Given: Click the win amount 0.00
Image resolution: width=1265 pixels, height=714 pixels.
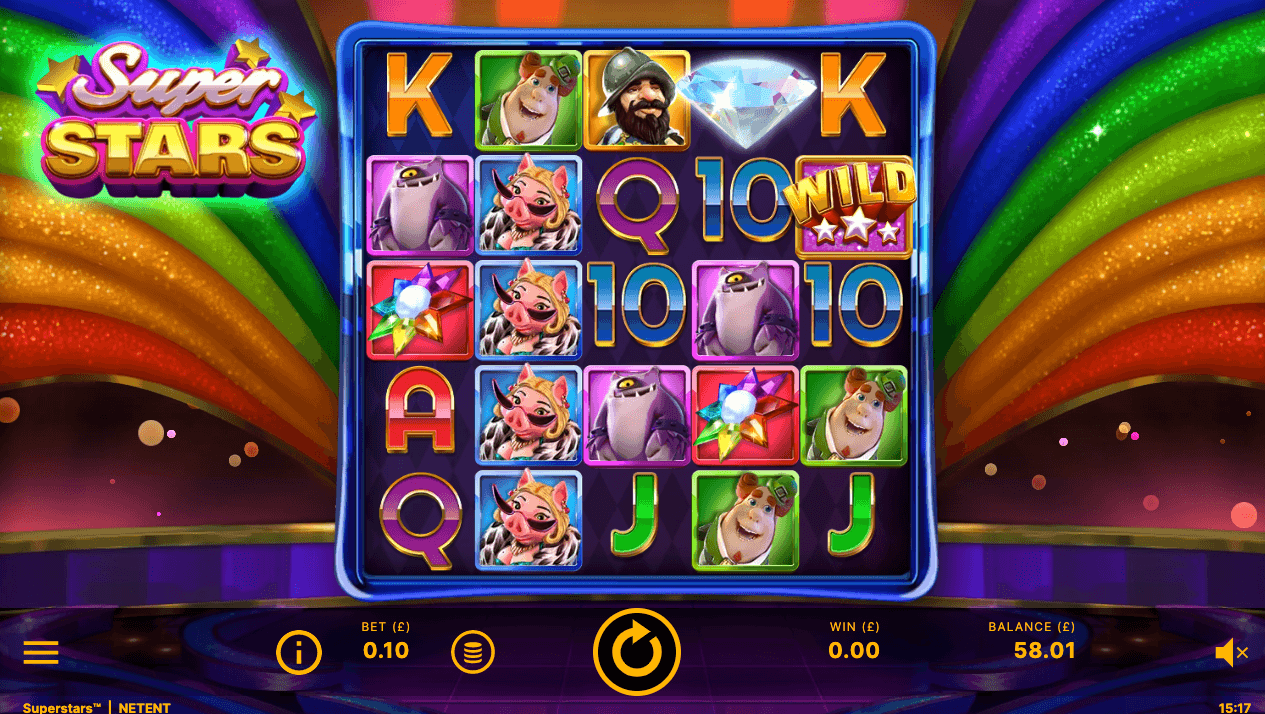Looking at the screenshot, I should click(854, 651).
